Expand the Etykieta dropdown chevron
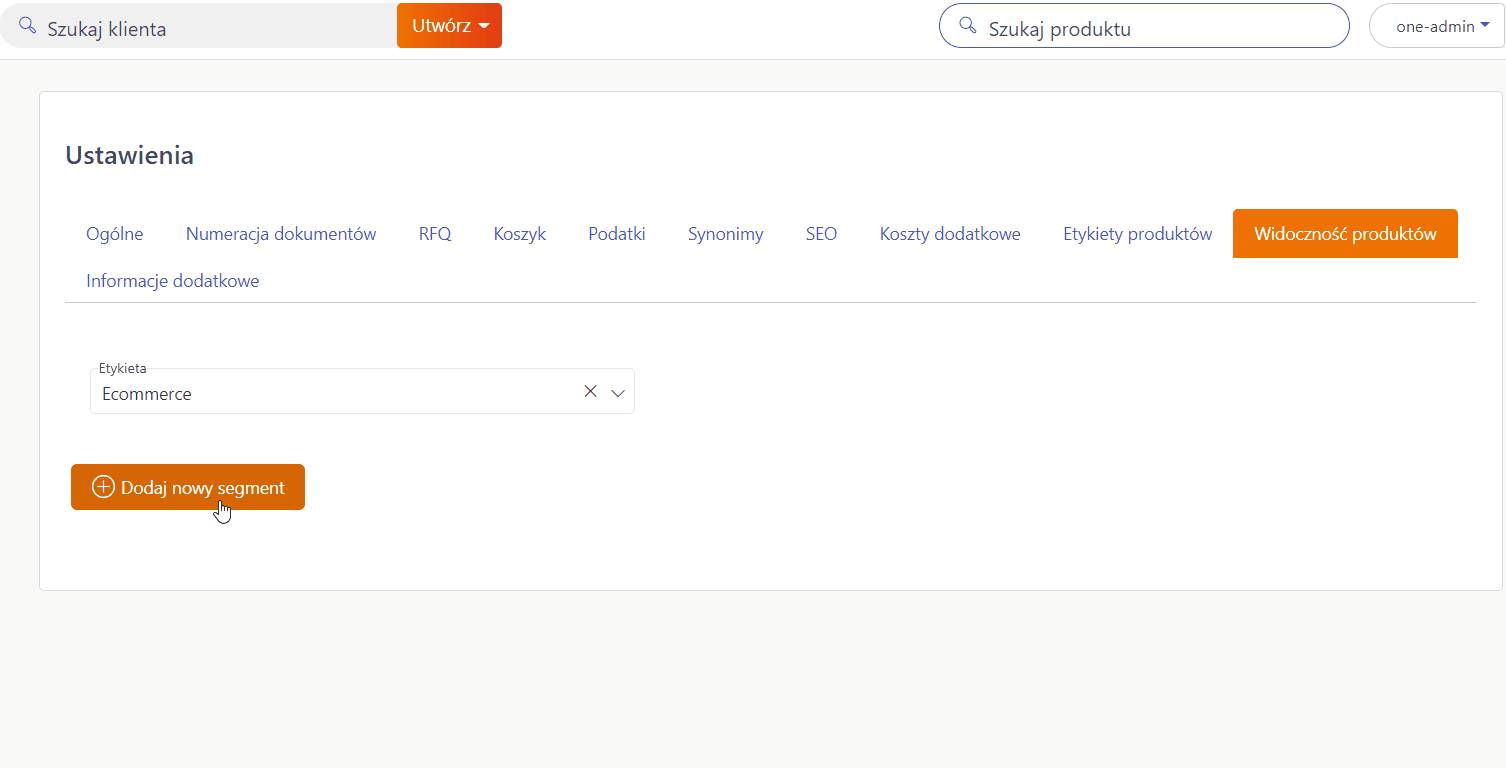This screenshot has height=768, width=1506. pos(618,393)
